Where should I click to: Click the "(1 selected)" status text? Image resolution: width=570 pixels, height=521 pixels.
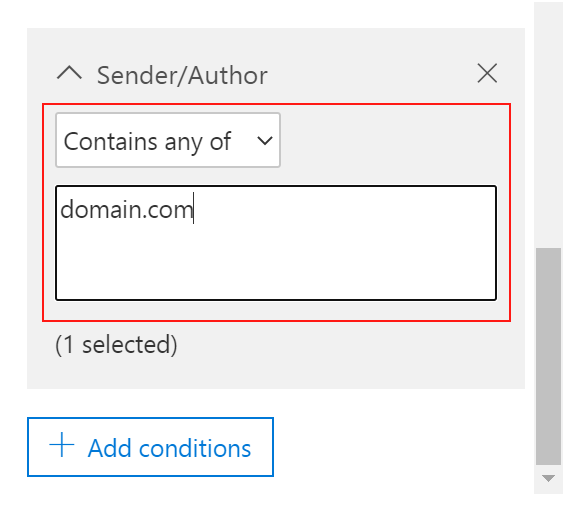[x=116, y=344]
